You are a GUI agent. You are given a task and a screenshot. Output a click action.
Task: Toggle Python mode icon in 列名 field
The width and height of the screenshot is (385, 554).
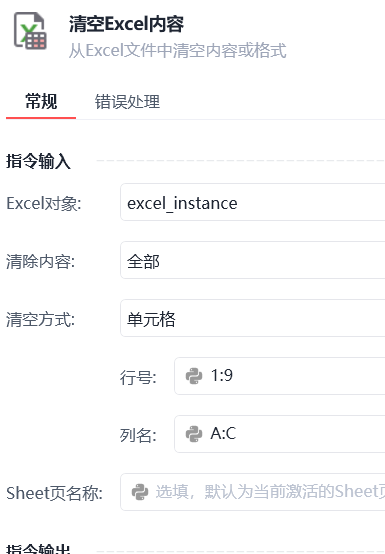(194, 434)
